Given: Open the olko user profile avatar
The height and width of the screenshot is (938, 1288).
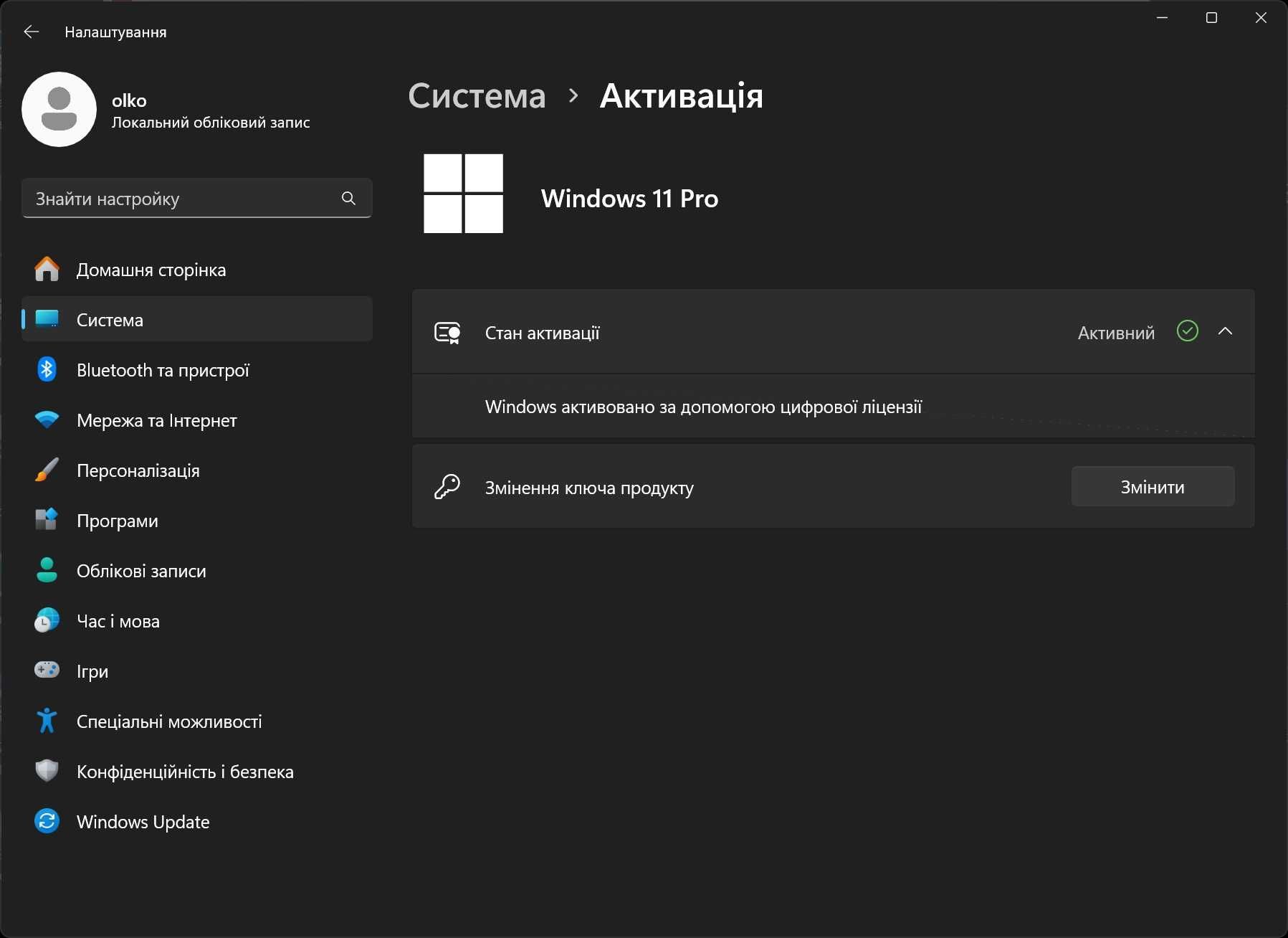Looking at the screenshot, I should pos(59,109).
